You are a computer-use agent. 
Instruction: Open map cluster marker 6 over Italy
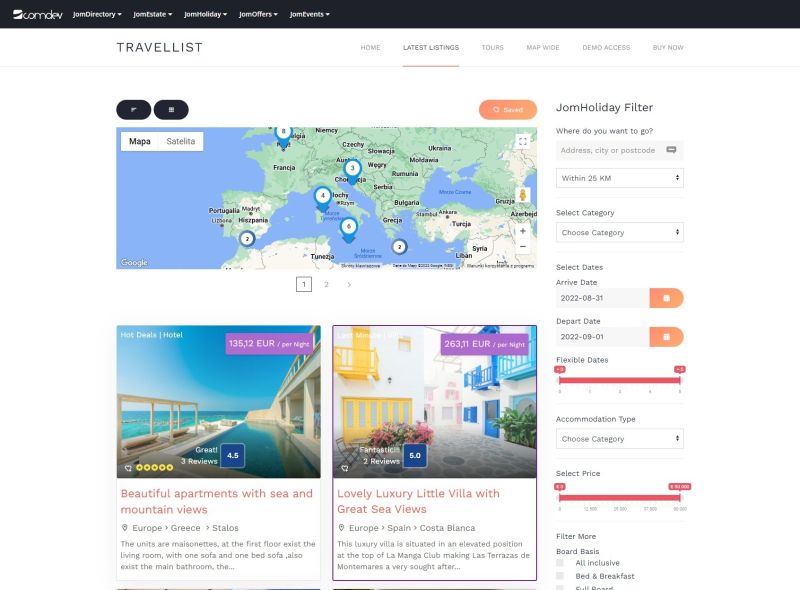(347, 227)
